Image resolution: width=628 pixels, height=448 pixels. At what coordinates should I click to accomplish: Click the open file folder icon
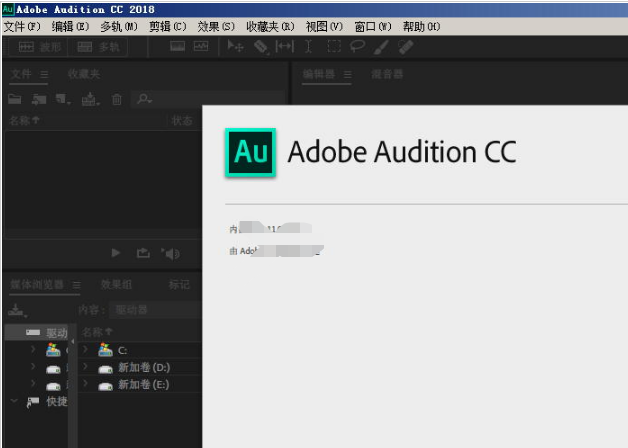tap(15, 99)
